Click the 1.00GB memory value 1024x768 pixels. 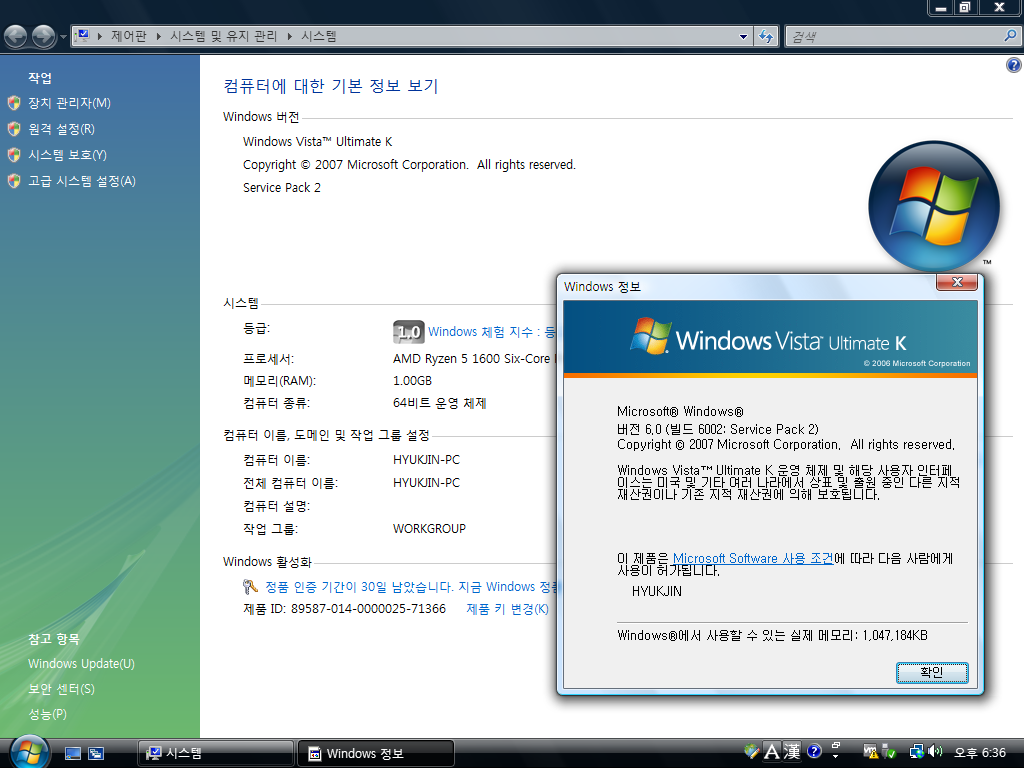coord(412,381)
